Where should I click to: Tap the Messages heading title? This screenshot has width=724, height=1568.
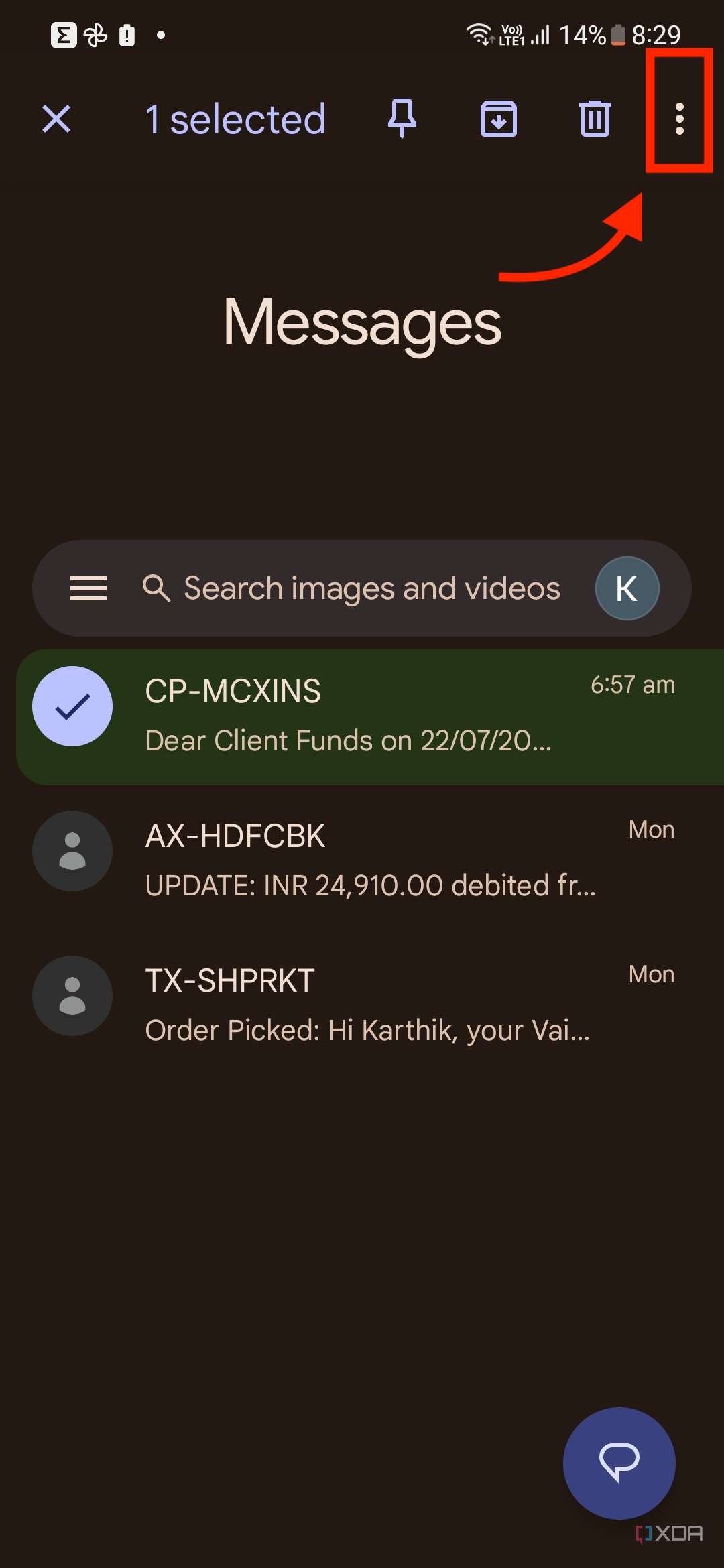(x=362, y=322)
